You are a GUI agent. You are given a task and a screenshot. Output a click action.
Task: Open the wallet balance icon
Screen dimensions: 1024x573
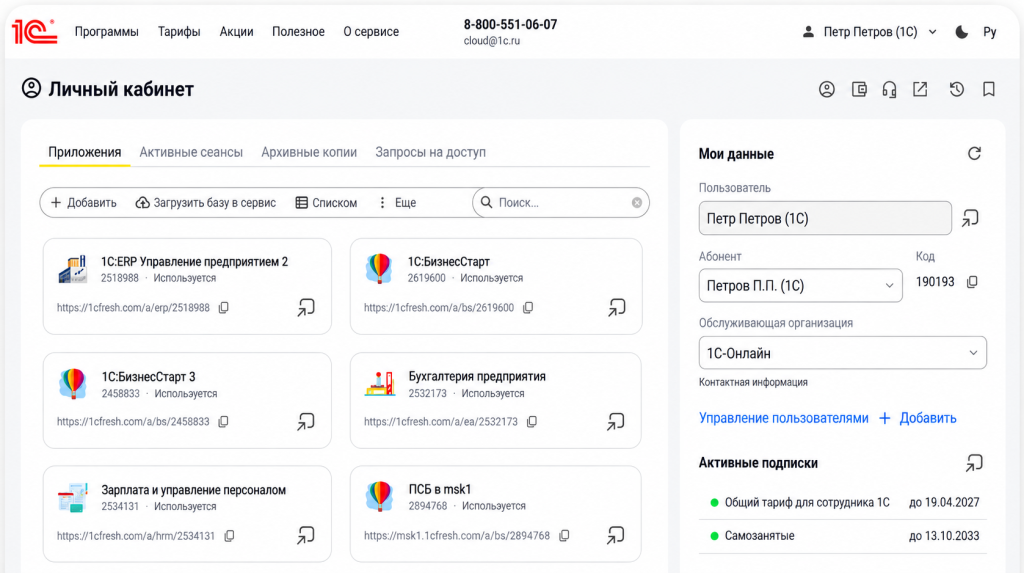pyautogui.click(x=859, y=90)
